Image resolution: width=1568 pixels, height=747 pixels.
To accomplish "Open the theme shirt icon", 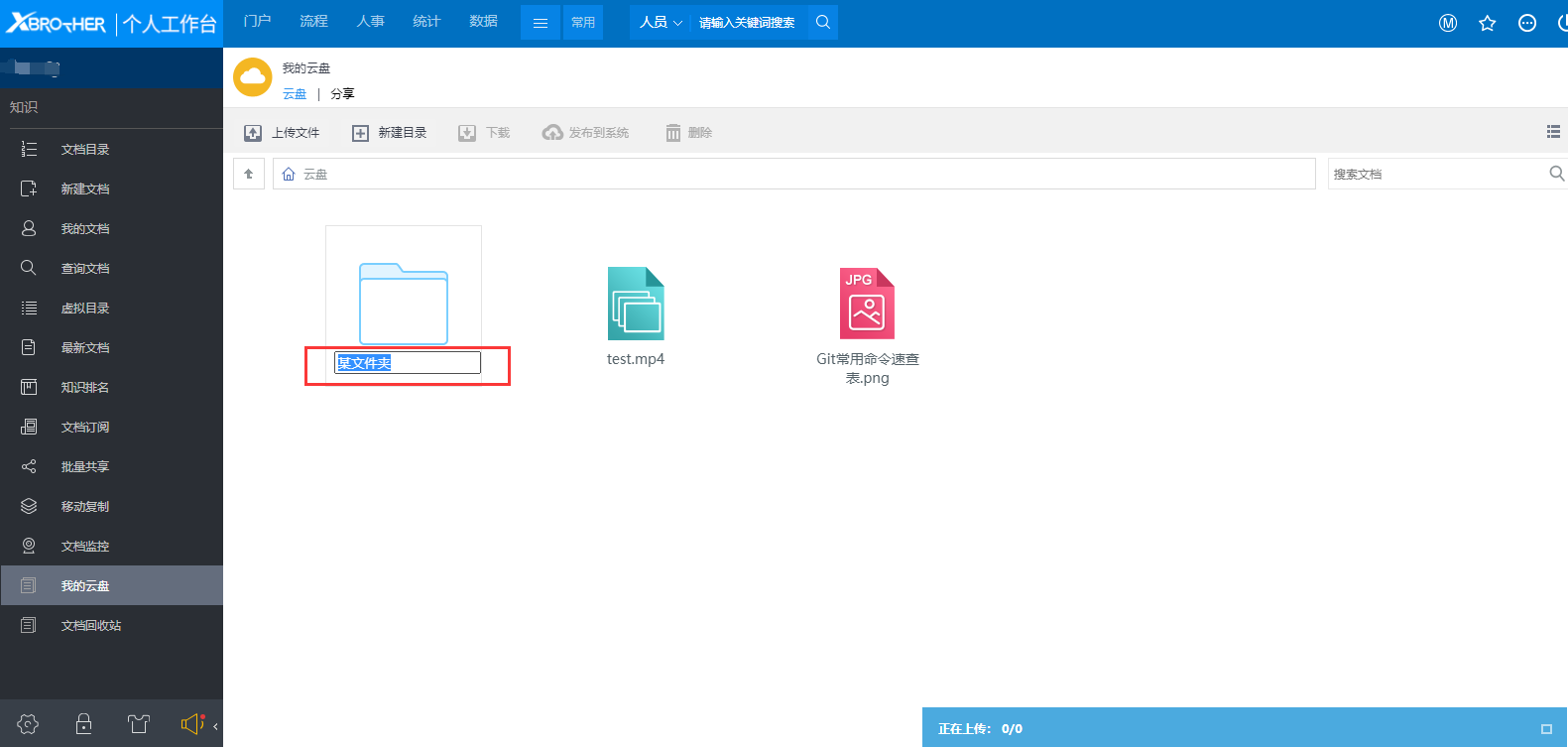I will point(139,724).
